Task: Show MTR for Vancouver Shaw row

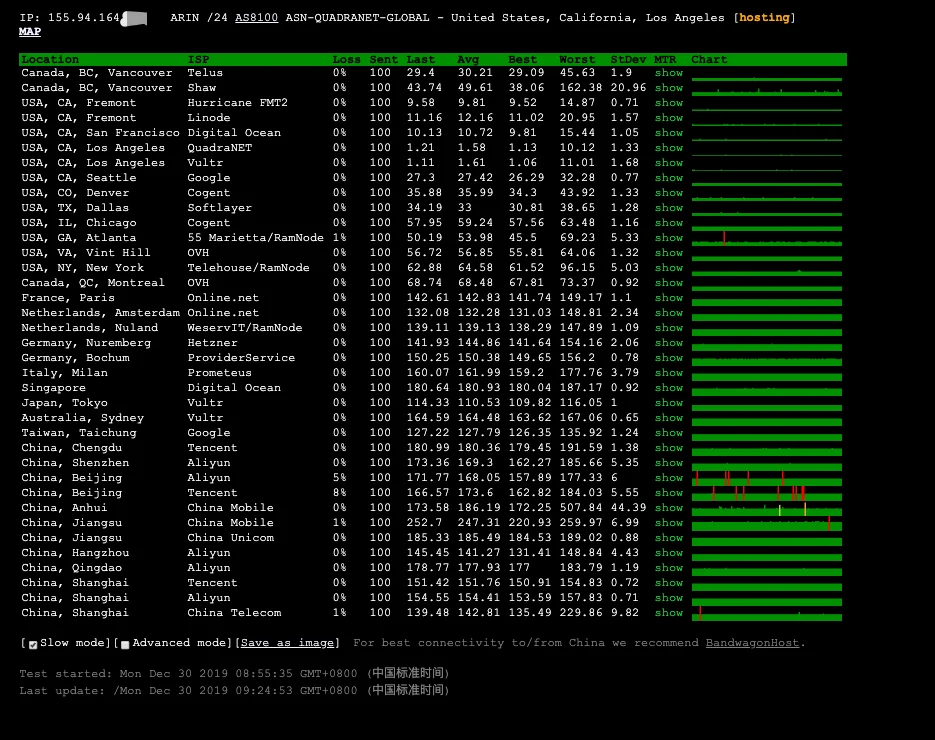Action: click(669, 88)
